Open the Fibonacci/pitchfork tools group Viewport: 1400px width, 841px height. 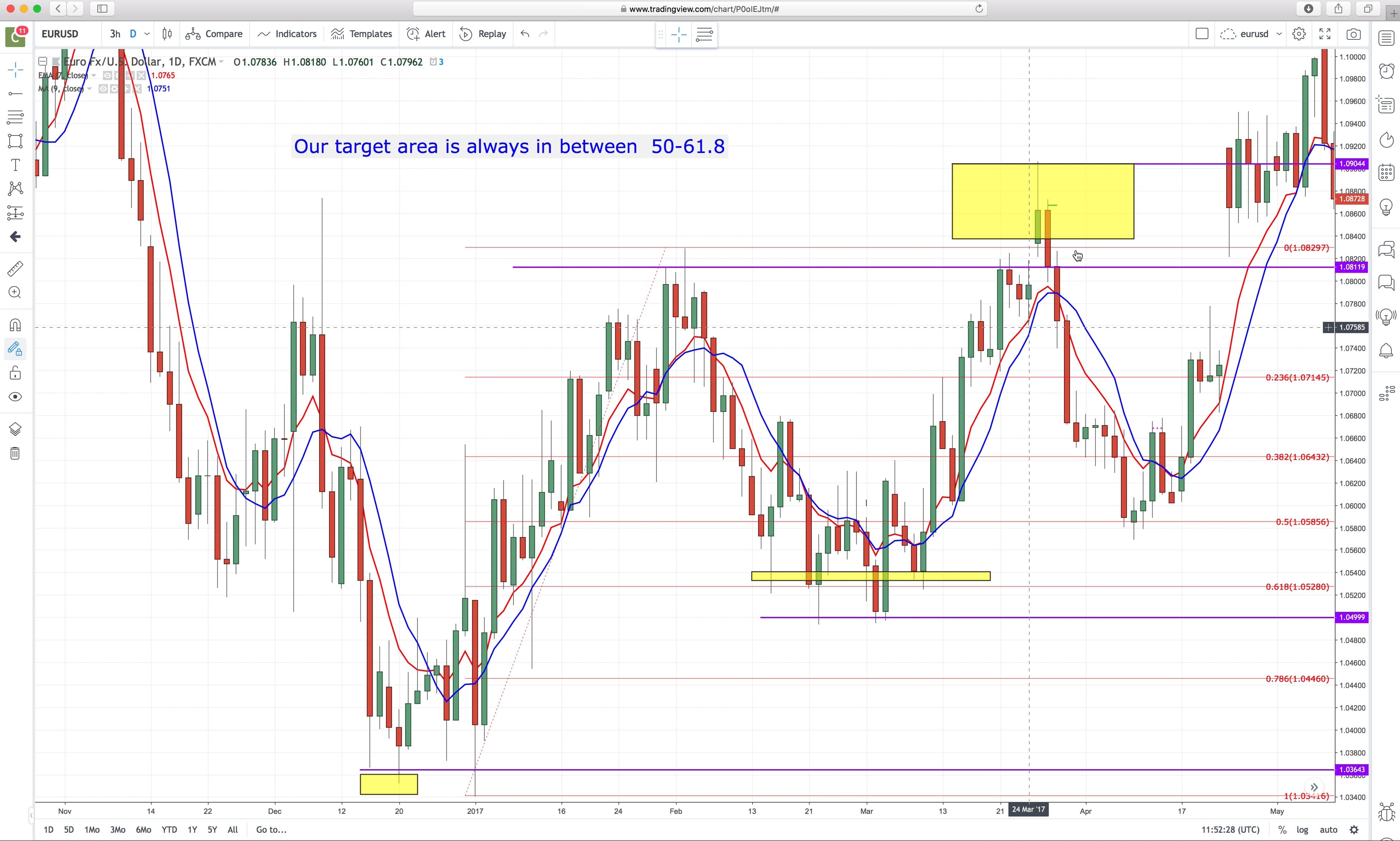[15, 117]
